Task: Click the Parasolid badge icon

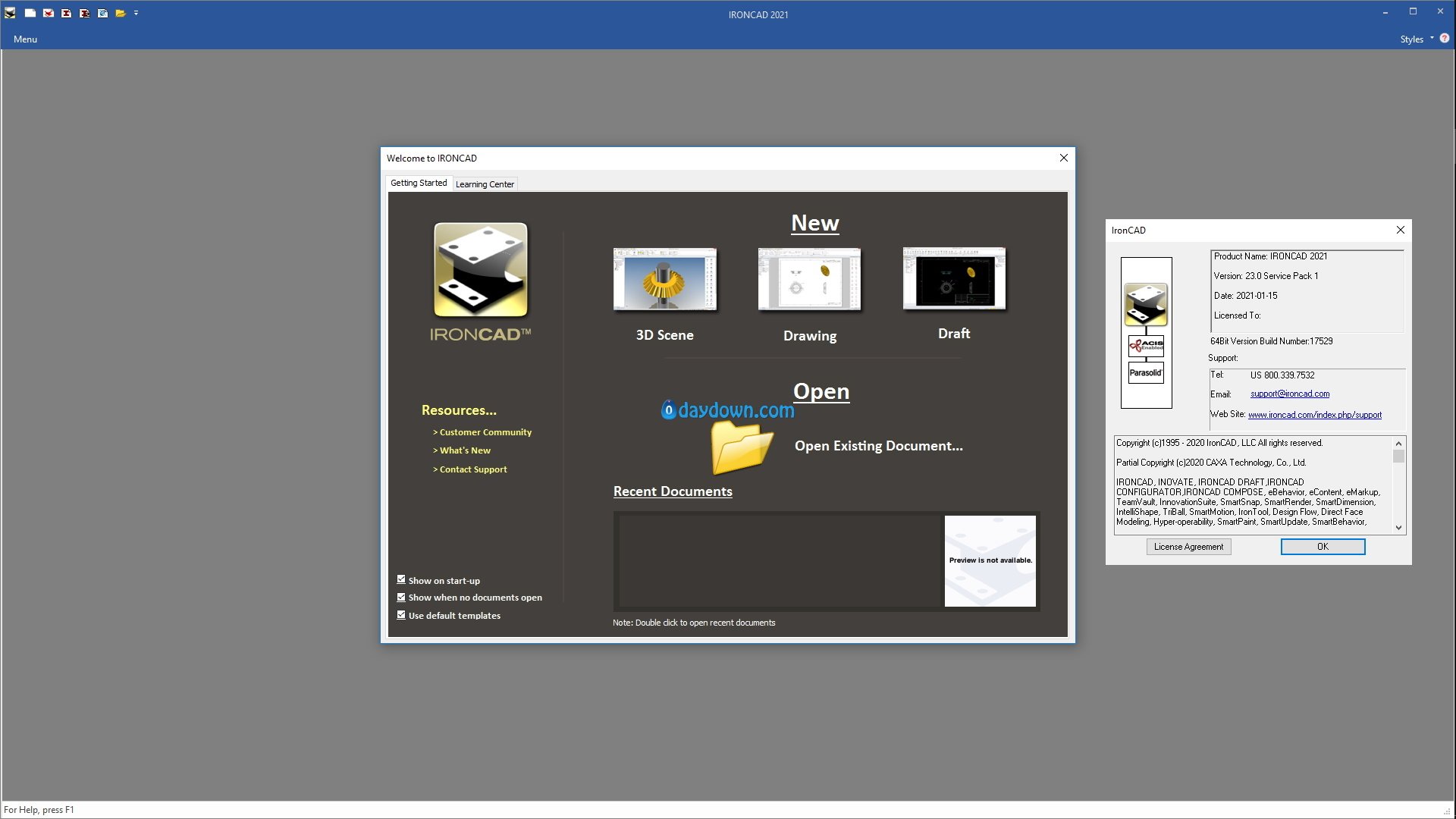Action: (x=1146, y=373)
